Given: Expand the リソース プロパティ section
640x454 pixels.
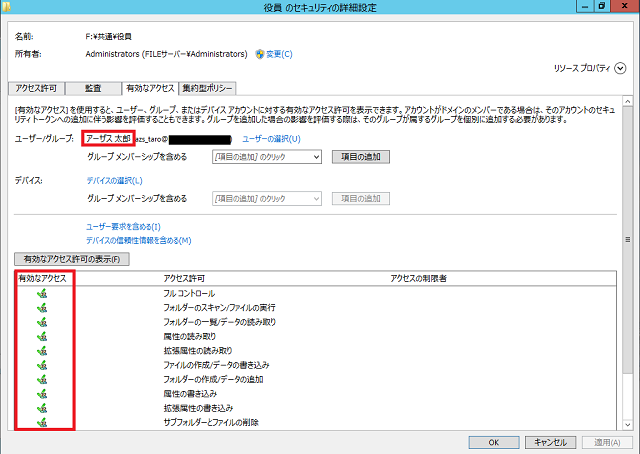Looking at the screenshot, I should click(620, 69).
